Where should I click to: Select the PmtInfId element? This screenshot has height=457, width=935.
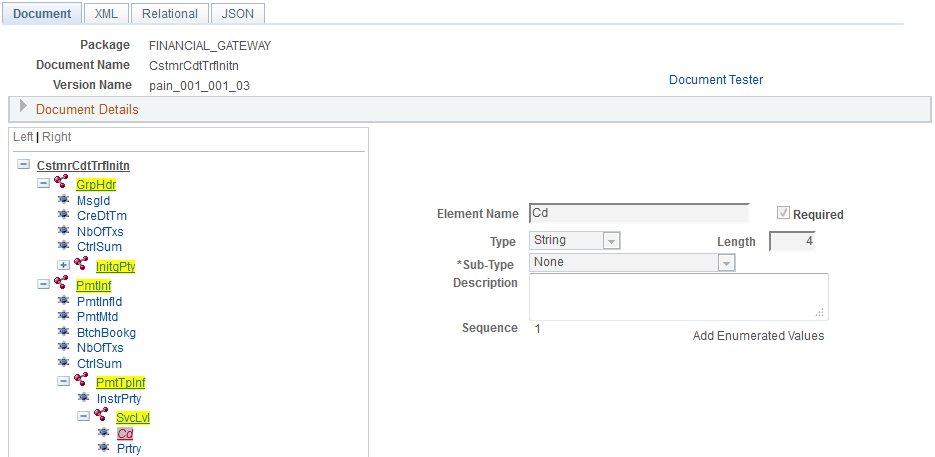[x=100, y=301]
